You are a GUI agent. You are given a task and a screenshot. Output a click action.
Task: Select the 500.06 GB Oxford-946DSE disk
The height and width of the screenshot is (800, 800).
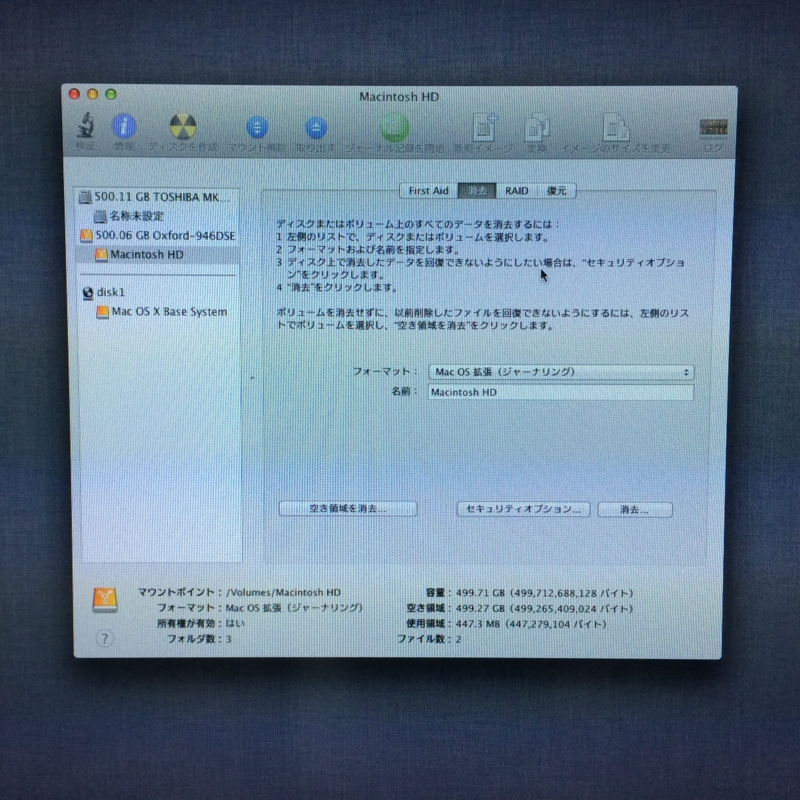click(x=158, y=235)
